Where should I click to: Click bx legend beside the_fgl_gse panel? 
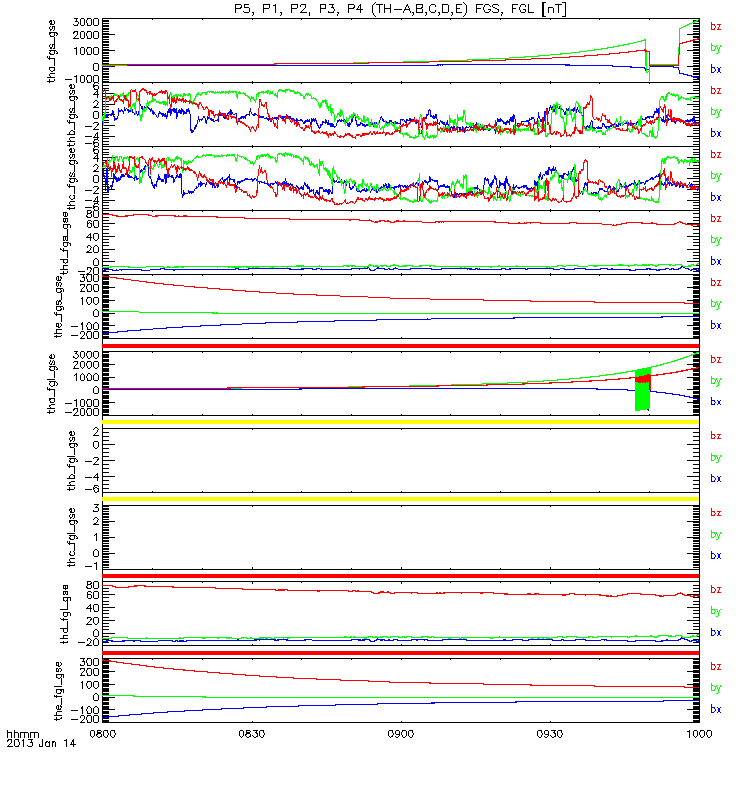click(716, 710)
